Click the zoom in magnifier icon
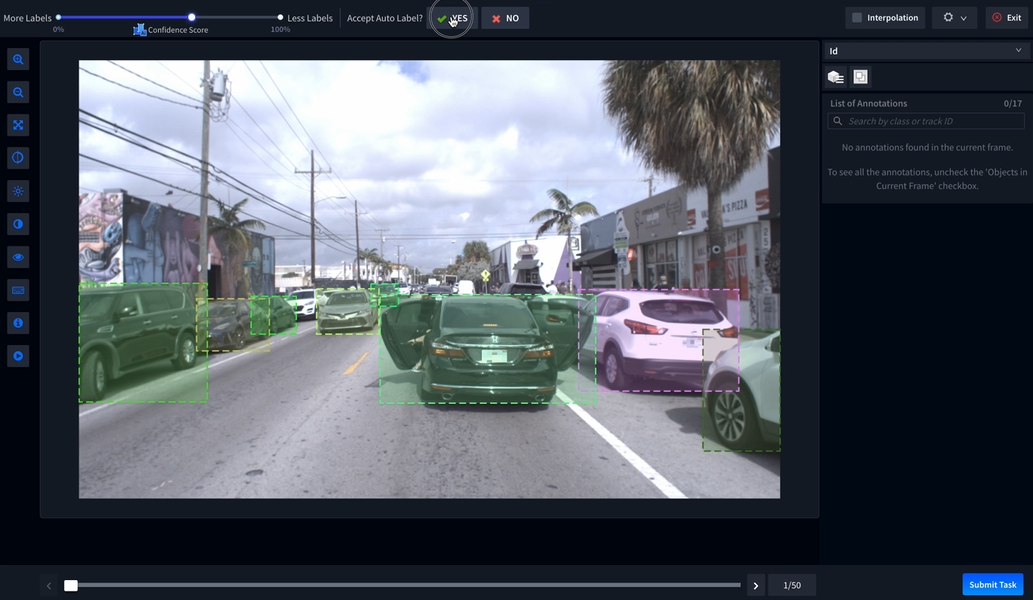The image size is (1033, 600). click(x=18, y=60)
